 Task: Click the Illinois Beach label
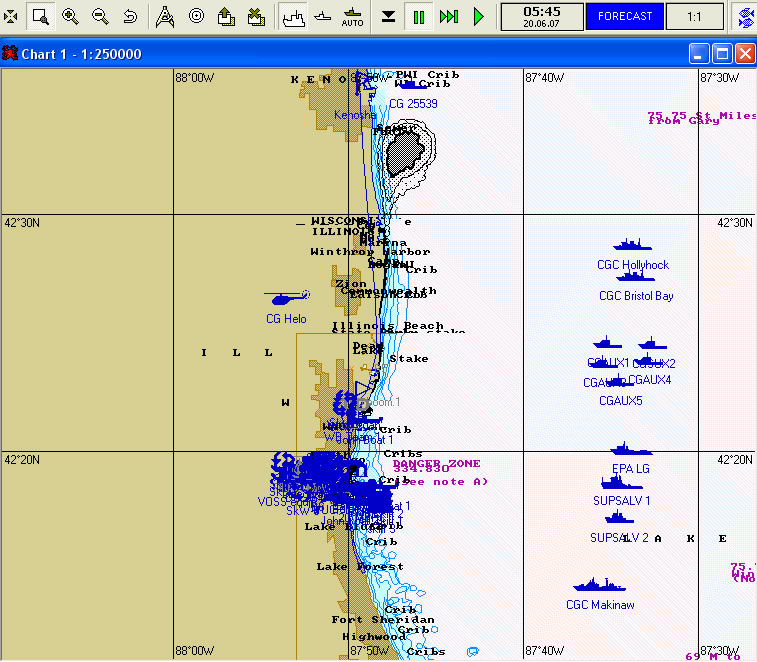(388, 326)
